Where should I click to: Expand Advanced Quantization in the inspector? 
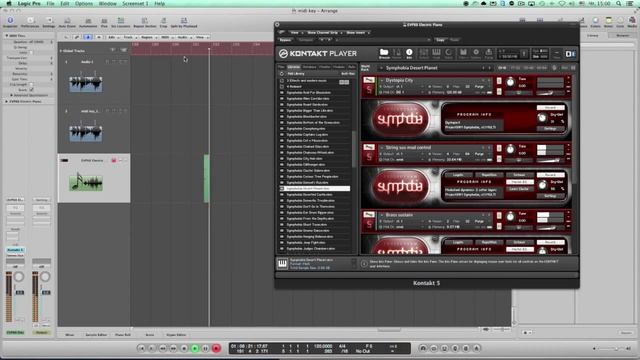click(x=12, y=95)
